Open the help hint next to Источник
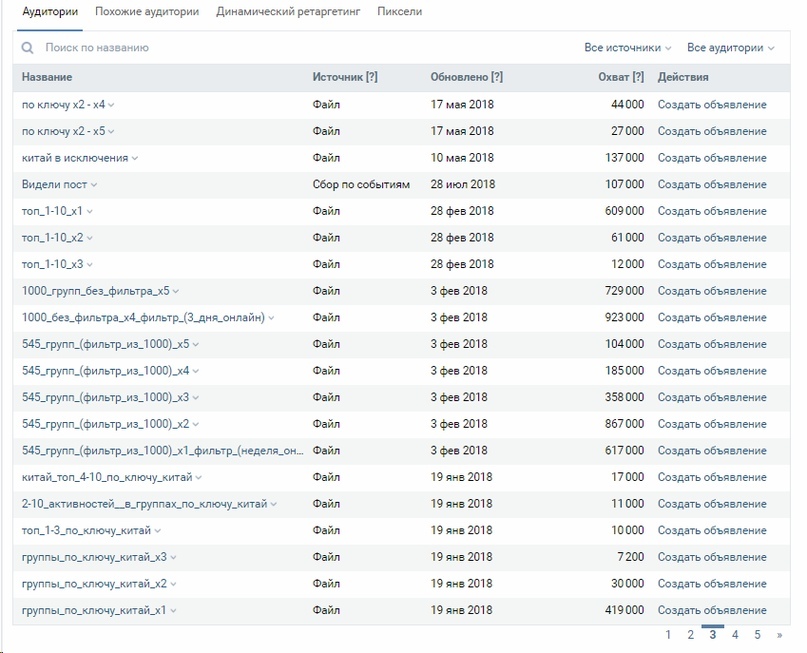The width and height of the screenshot is (807, 653). coord(372,77)
